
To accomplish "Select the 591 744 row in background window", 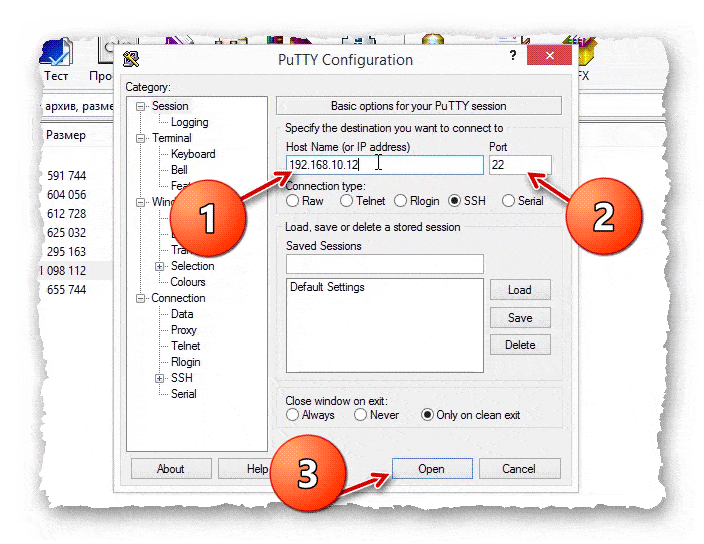I will (x=66, y=175).
